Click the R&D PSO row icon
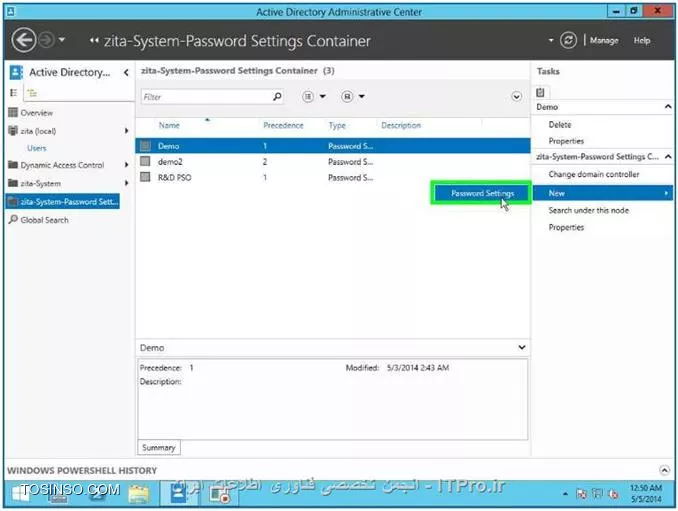Screen dimensions: 678x511 pyautogui.click(x=145, y=177)
